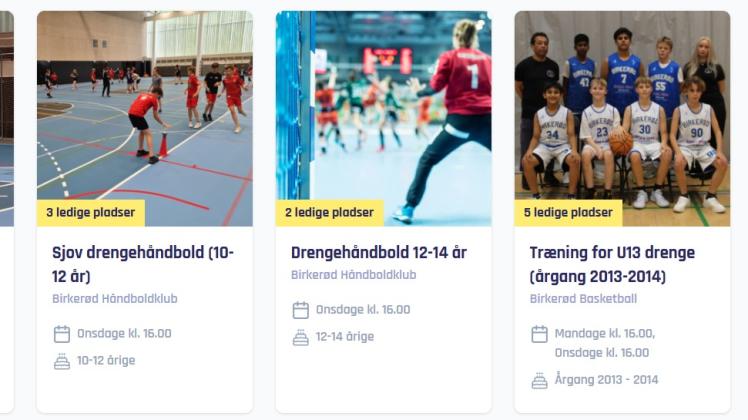
Task: Click age cake icon beside 10-12 årige
Action: tap(62, 361)
